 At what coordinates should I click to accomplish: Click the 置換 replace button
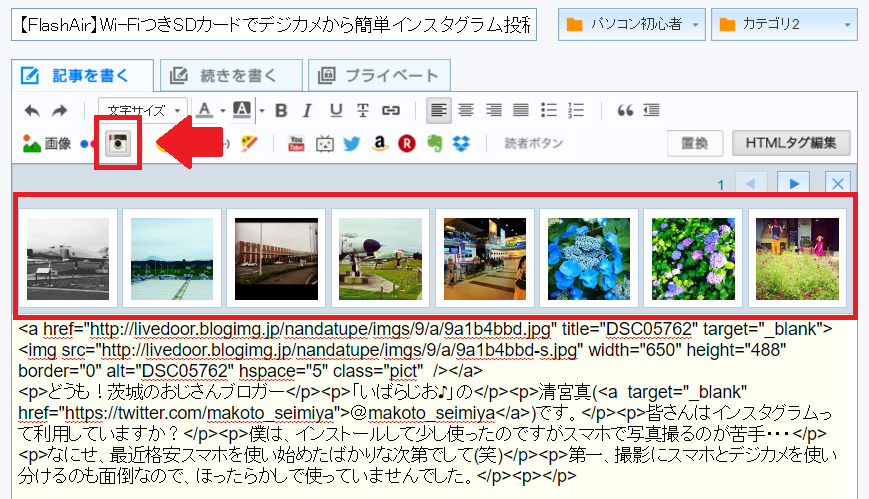coord(694,143)
